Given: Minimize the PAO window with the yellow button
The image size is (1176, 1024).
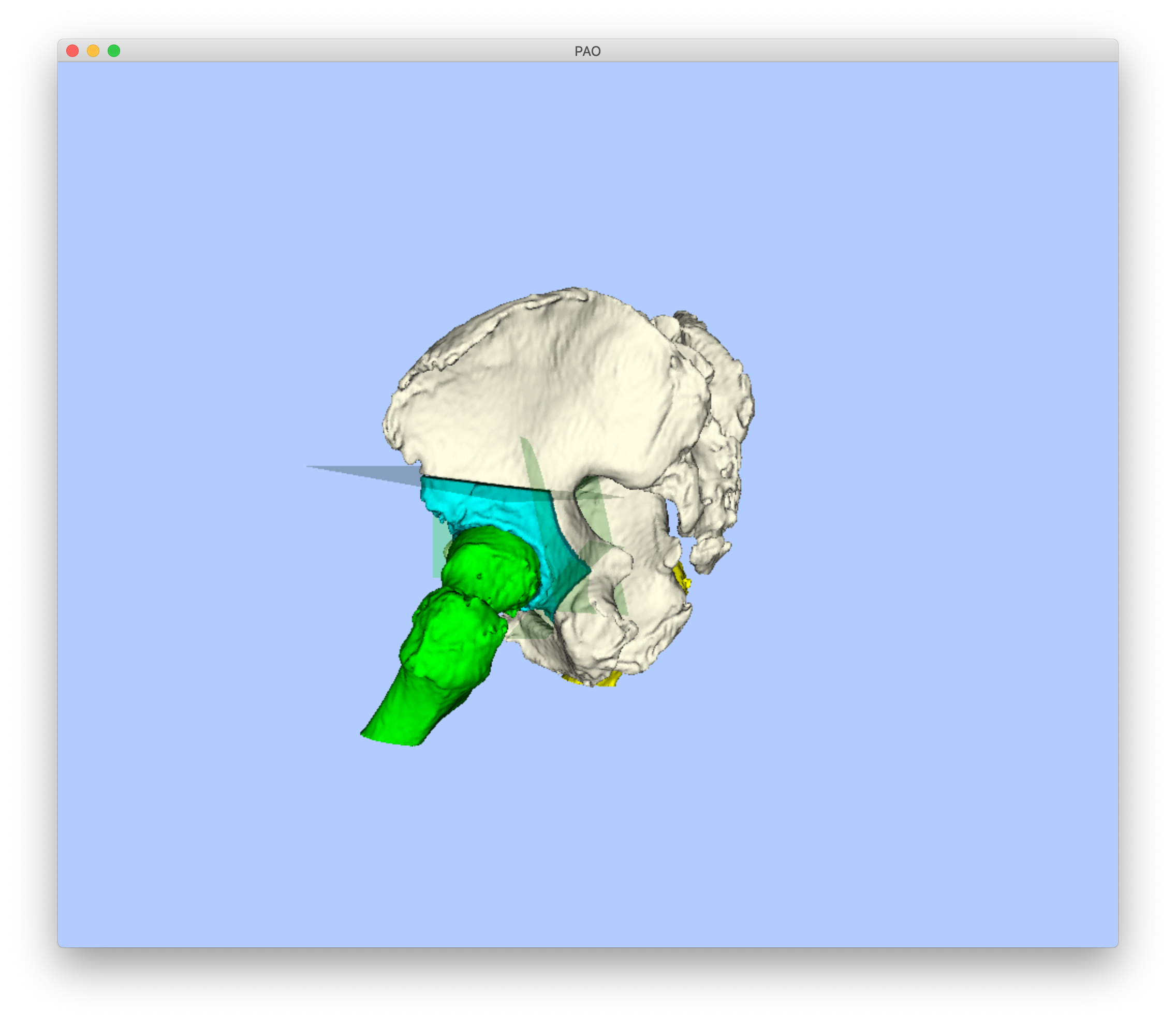Looking at the screenshot, I should pyautogui.click(x=93, y=51).
